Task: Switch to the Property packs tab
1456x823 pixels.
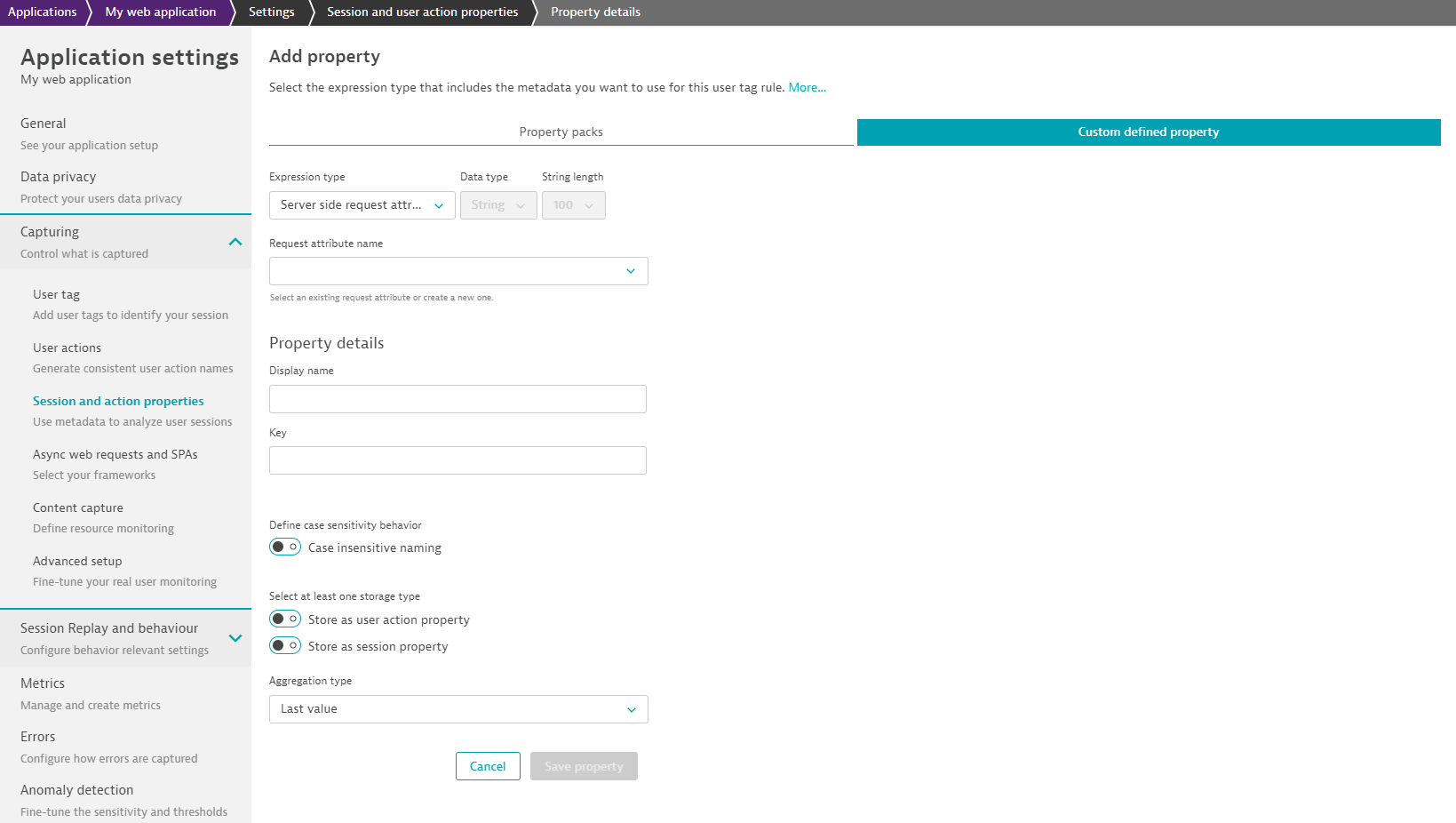Action: tap(561, 132)
